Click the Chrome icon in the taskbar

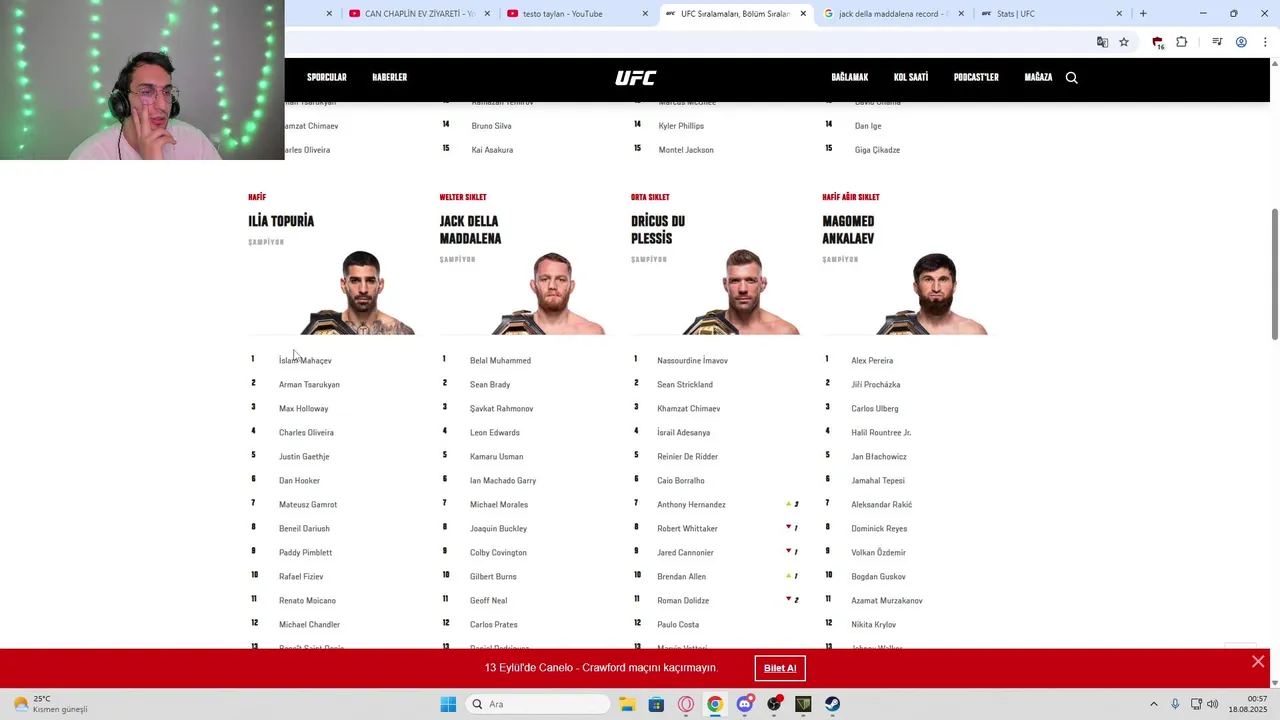click(715, 704)
